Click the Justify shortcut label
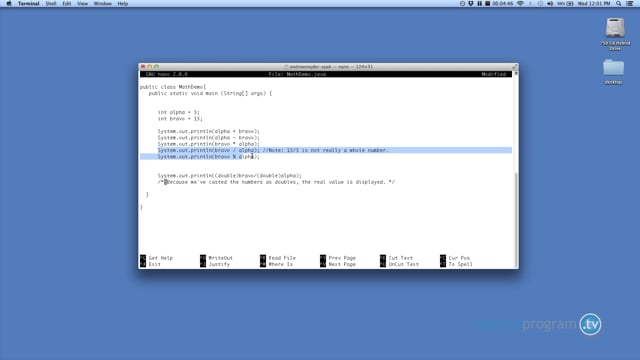 [x=219, y=264]
